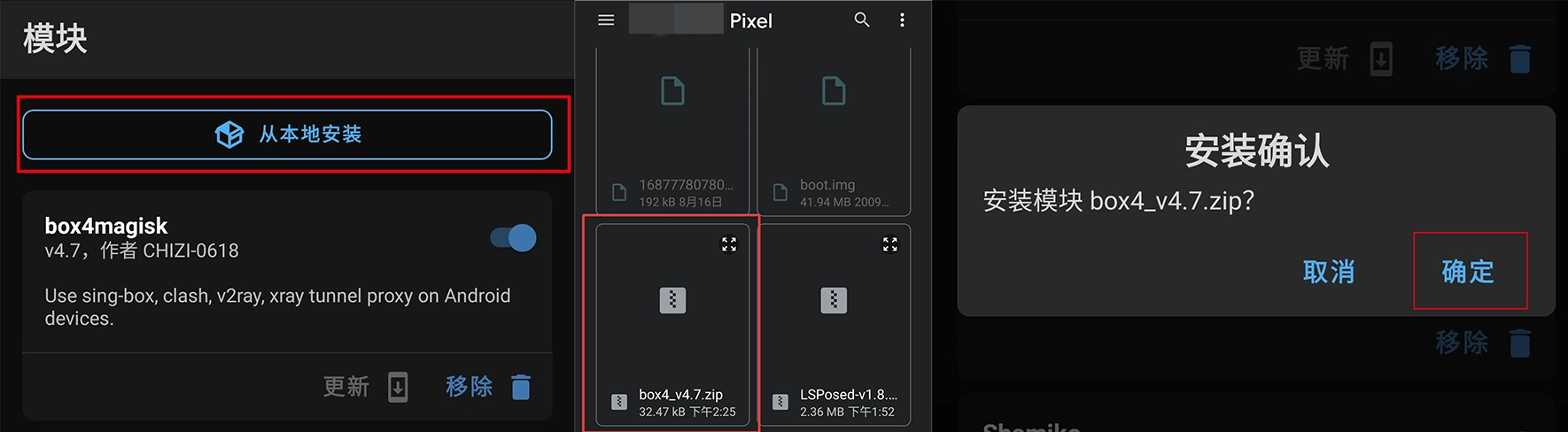1568x432 pixels.
Task: Open the three-dot overflow menu
Action: coord(902,19)
